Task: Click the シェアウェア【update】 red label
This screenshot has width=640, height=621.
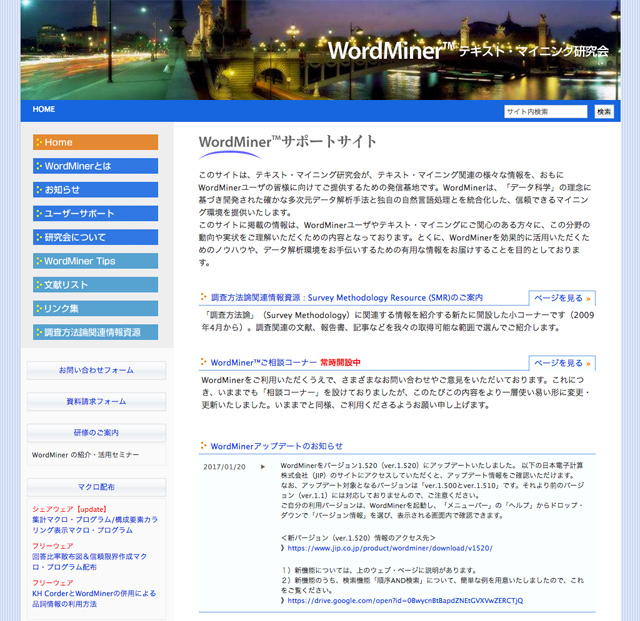Action: coord(69,509)
